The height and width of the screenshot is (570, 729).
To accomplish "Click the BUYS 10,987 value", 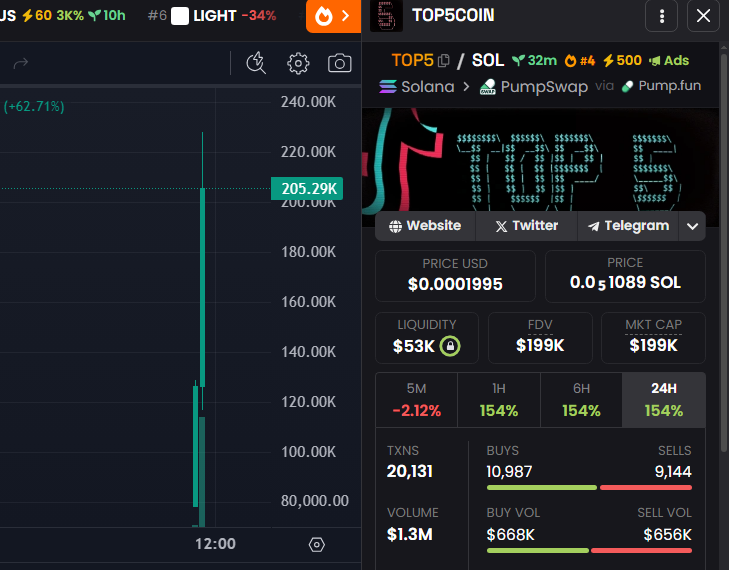I will [x=509, y=472].
